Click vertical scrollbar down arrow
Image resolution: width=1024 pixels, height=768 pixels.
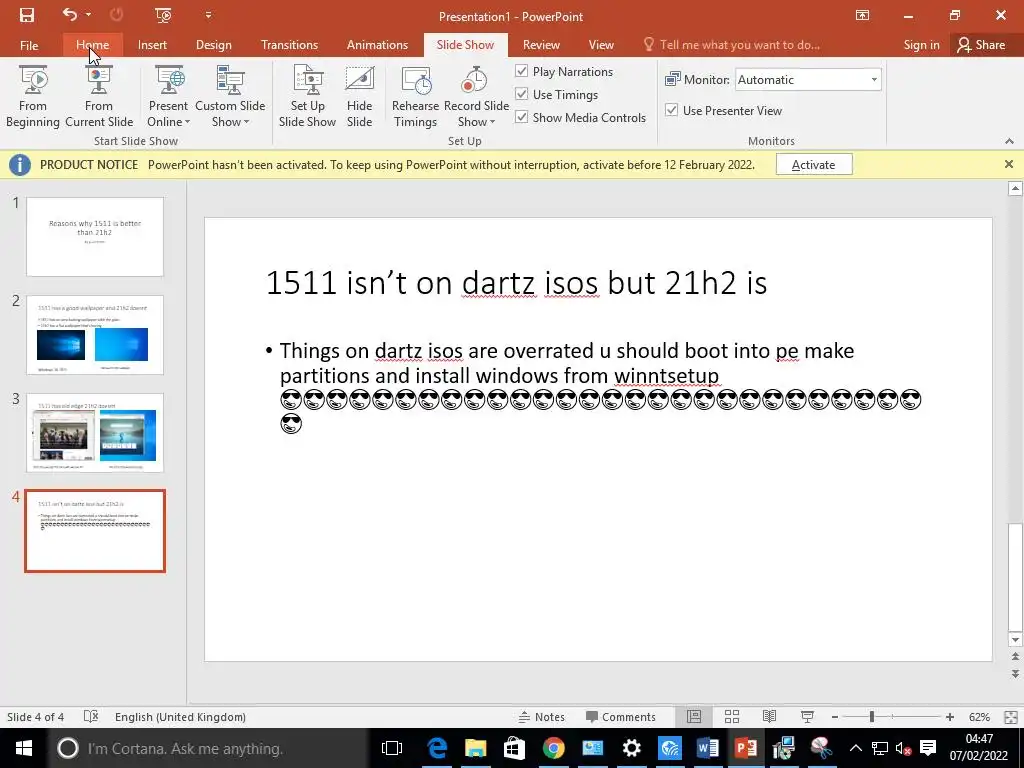coord(1015,639)
